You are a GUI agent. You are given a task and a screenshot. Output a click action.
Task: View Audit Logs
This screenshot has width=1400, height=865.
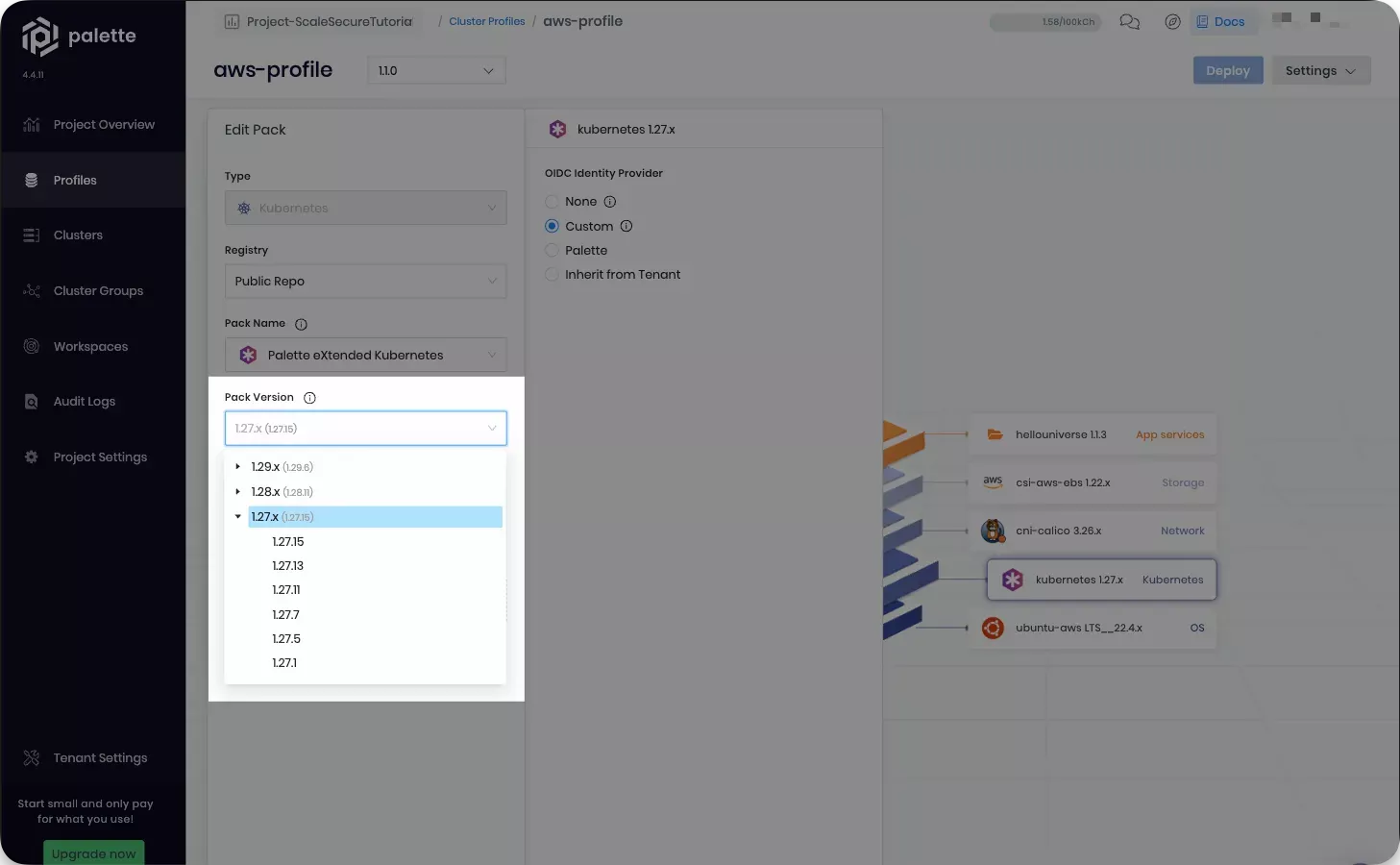coord(92,402)
